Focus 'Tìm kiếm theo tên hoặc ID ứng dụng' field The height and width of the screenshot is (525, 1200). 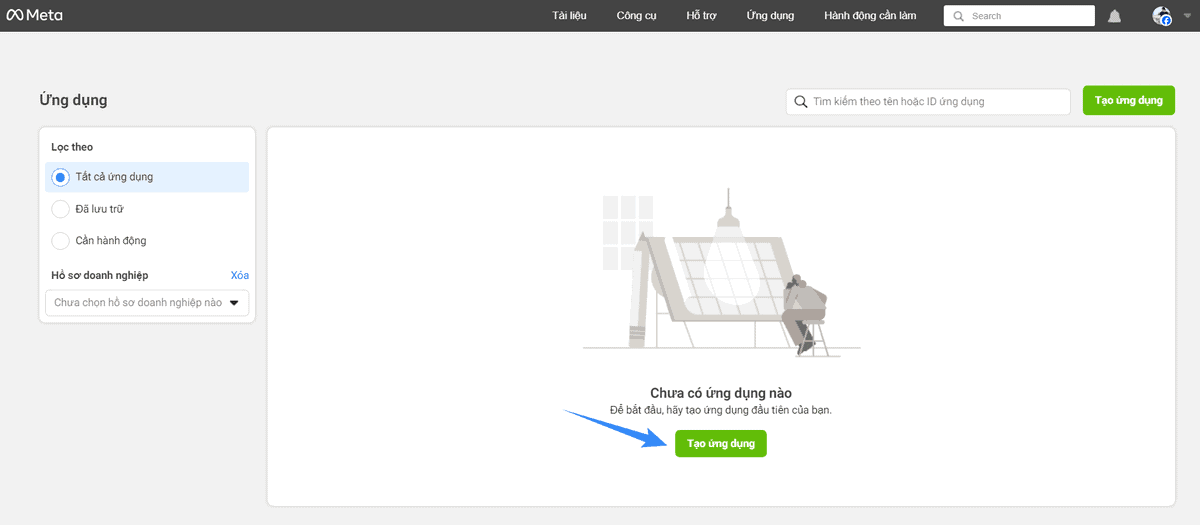[x=928, y=102]
